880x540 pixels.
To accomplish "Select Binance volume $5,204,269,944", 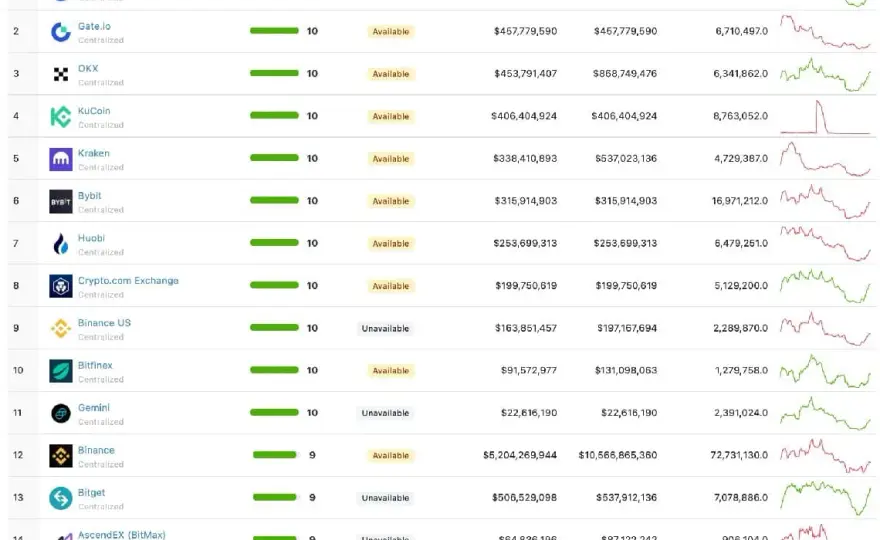I will coord(520,455).
